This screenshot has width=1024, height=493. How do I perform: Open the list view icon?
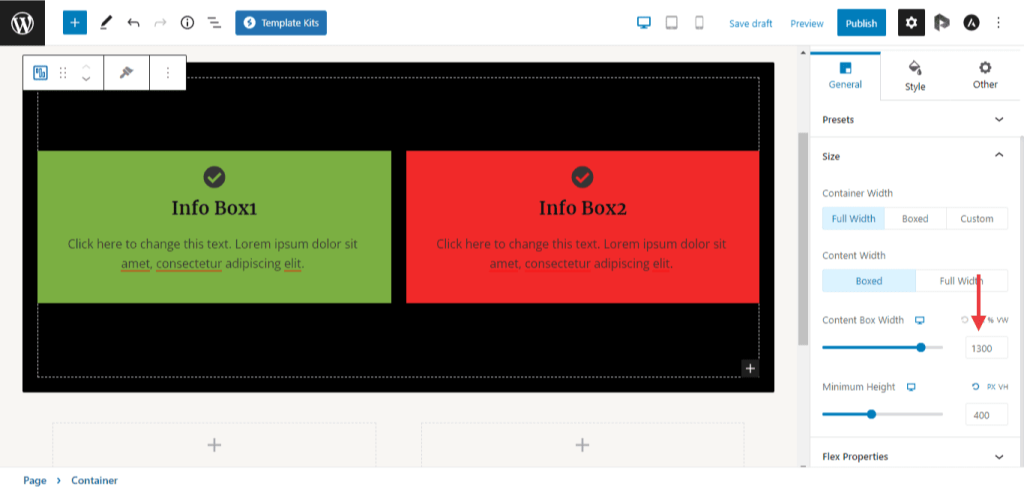pos(214,22)
